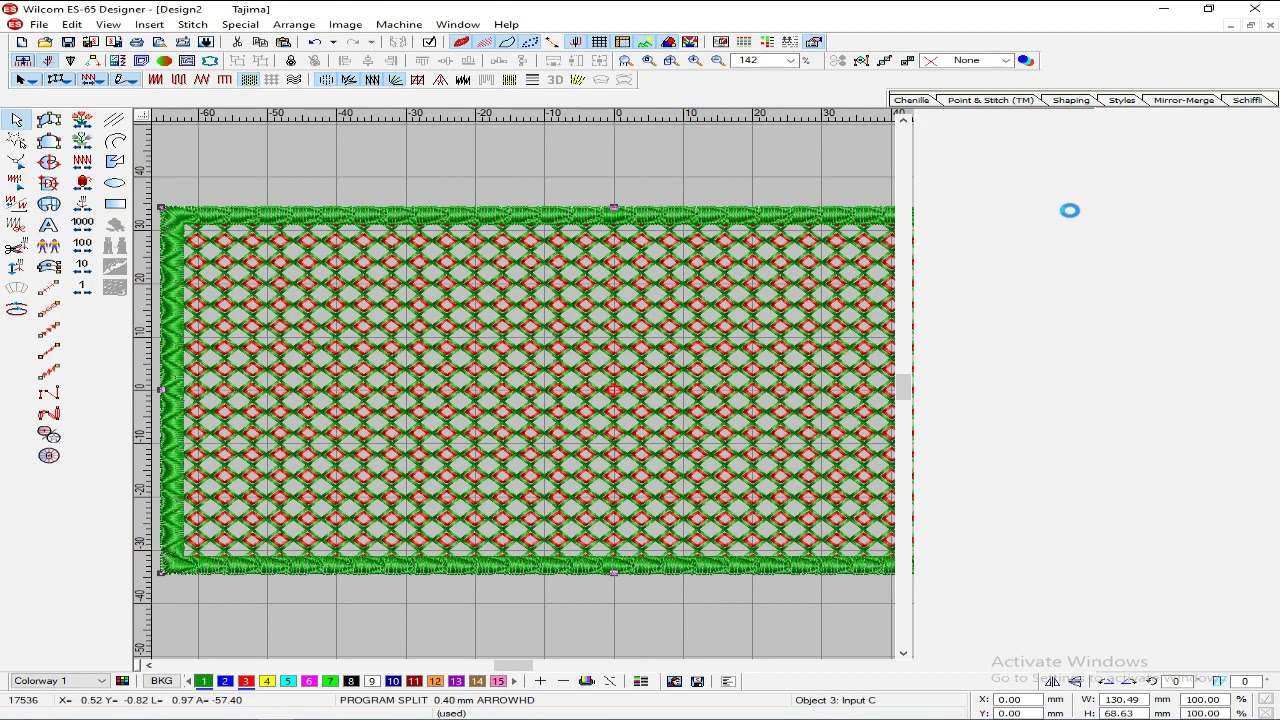Click the W width field 130.49
Image resolution: width=1280 pixels, height=720 pixels.
click(x=1122, y=700)
